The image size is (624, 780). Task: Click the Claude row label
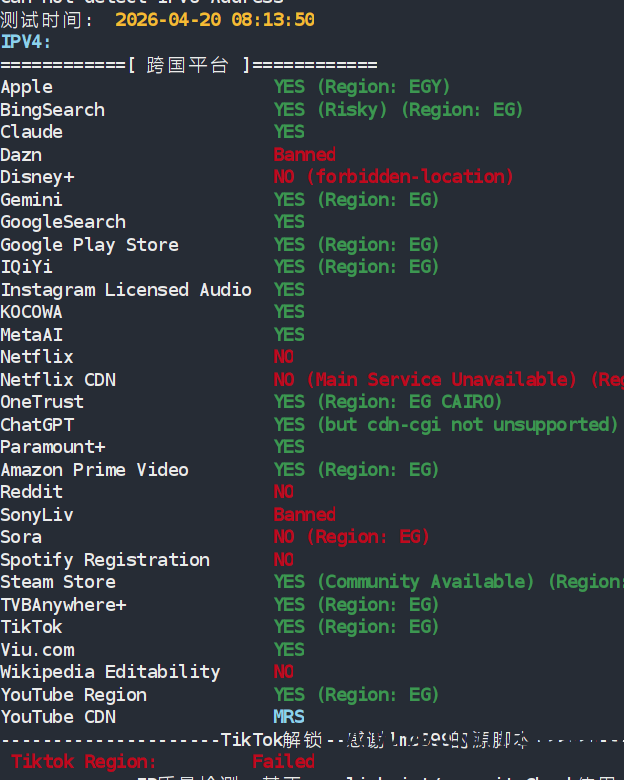(31, 132)
